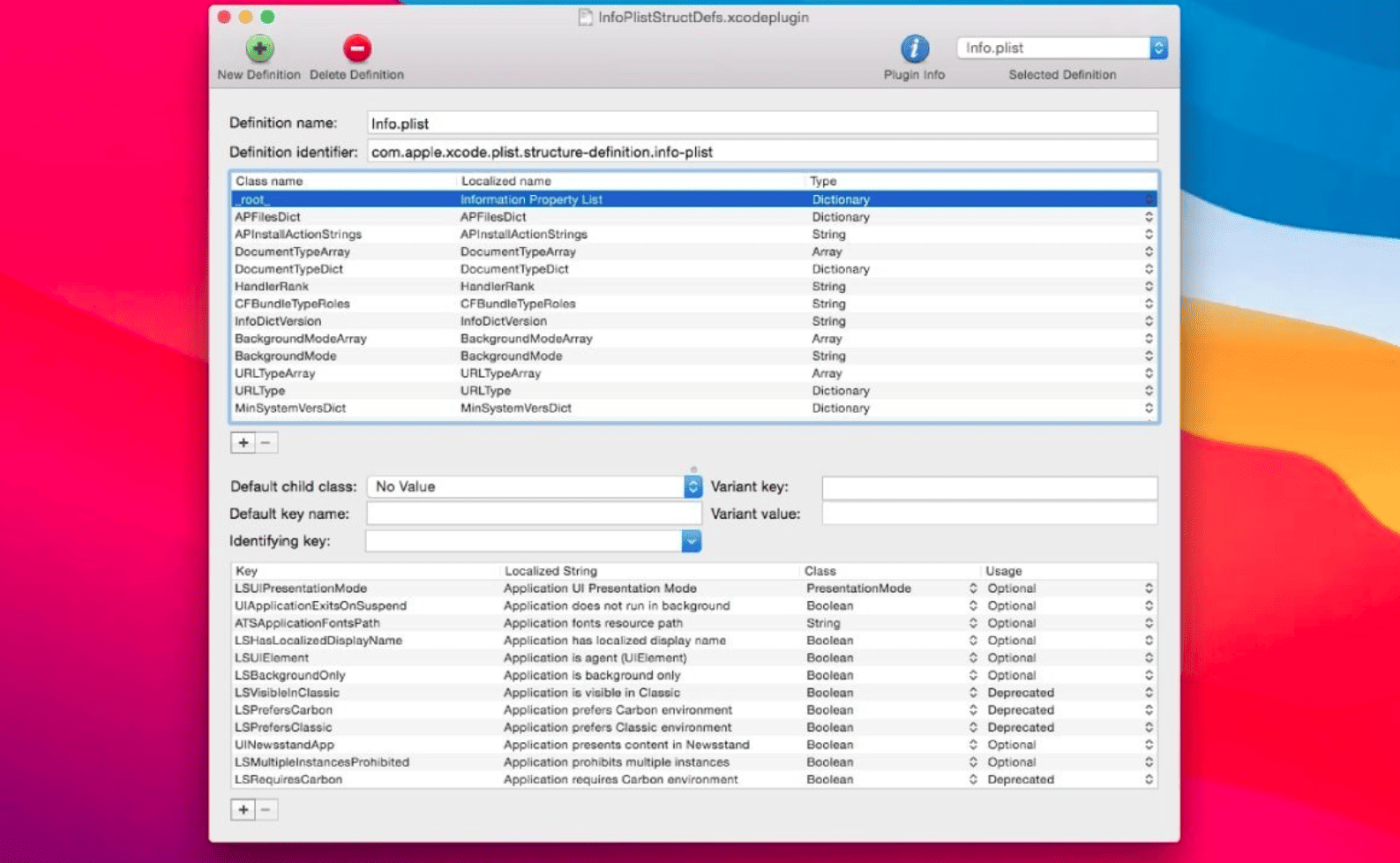Image resolution: width=1400 pixels, height=863 pixels.
Task: Click the Usage column header
Action: tap(1068, 571)
